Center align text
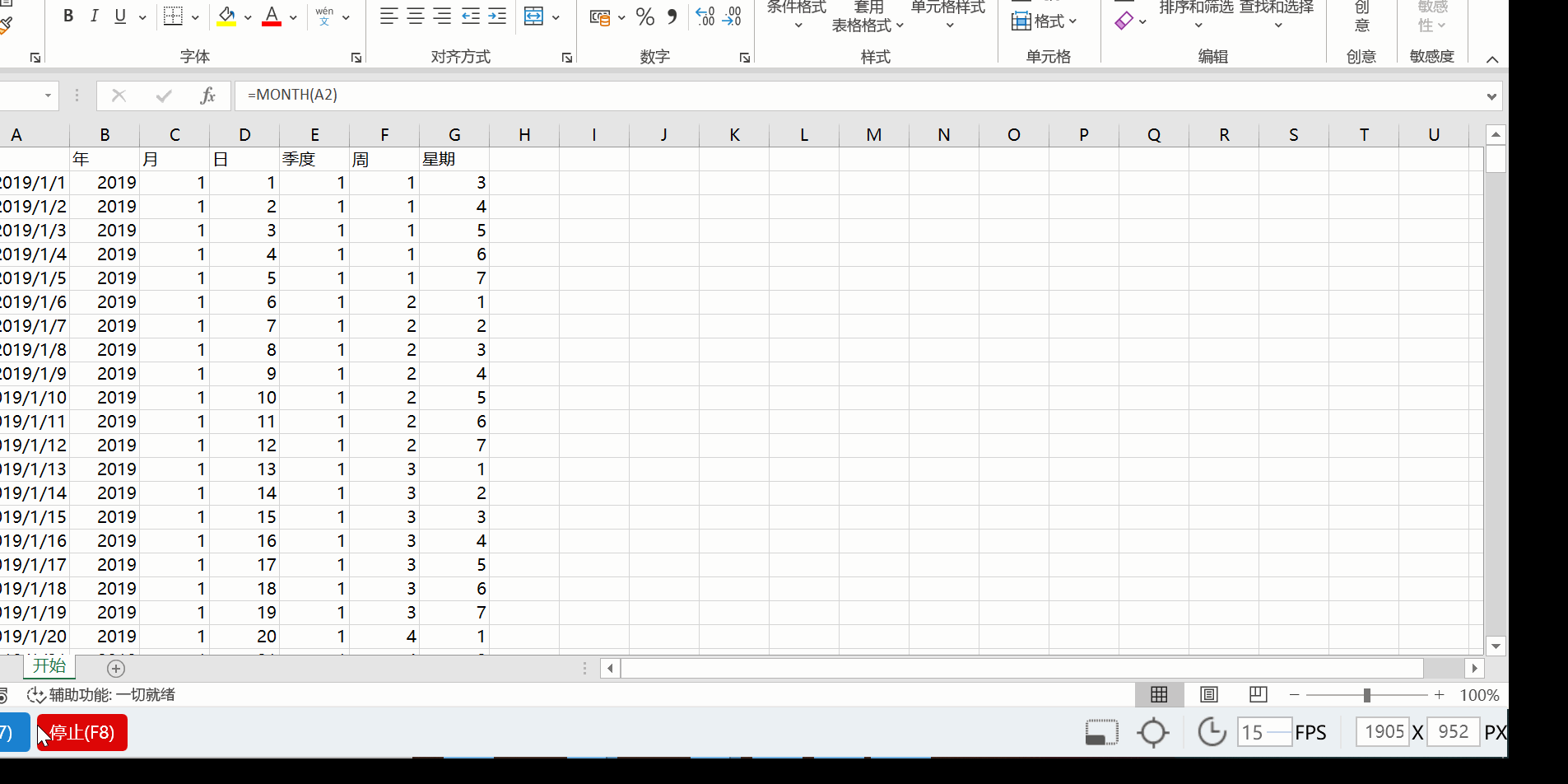Image resolution: width=1568 pixels, height=784 pixels. pos(416,16)
